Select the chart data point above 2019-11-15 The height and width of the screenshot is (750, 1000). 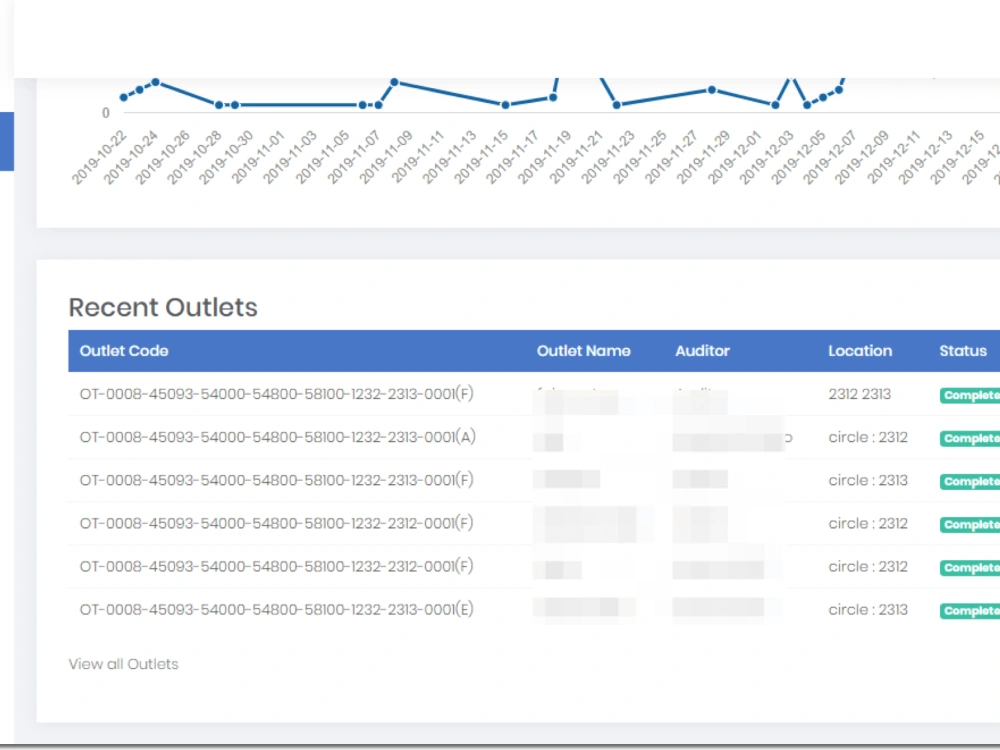[505, 105]
